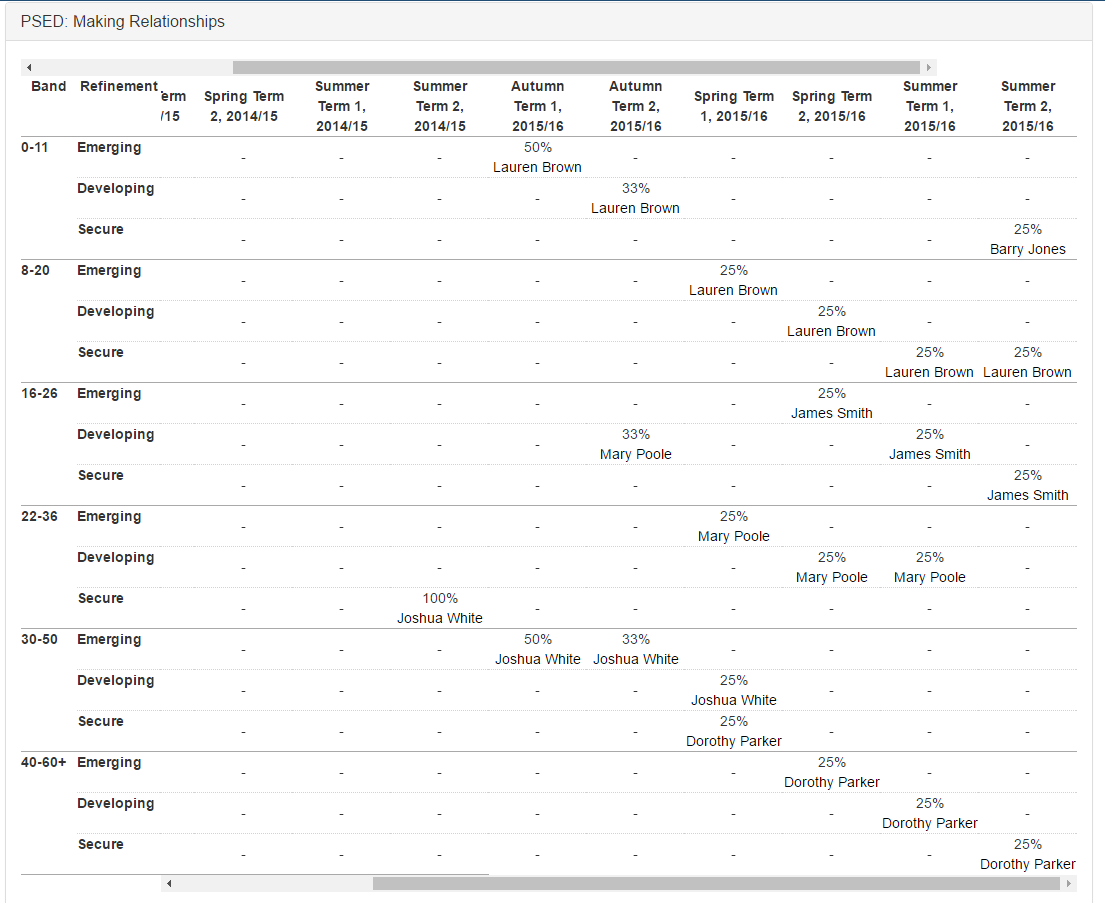
Task: Click Mary Poole under Summer Term 1, 22-36 Developing
Action: [930, 577]
